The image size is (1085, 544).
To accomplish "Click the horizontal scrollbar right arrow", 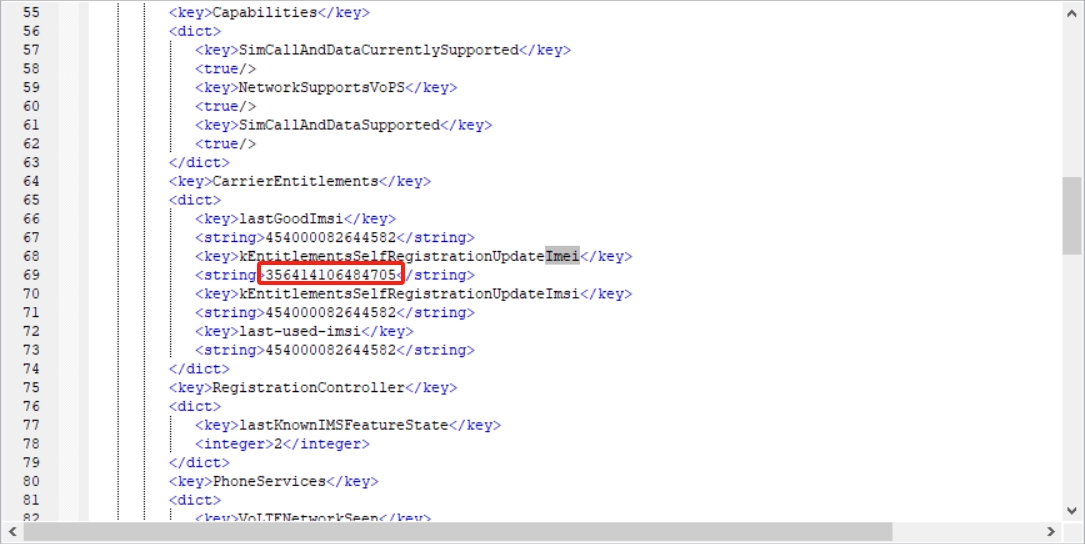I will pos(1050,532).
